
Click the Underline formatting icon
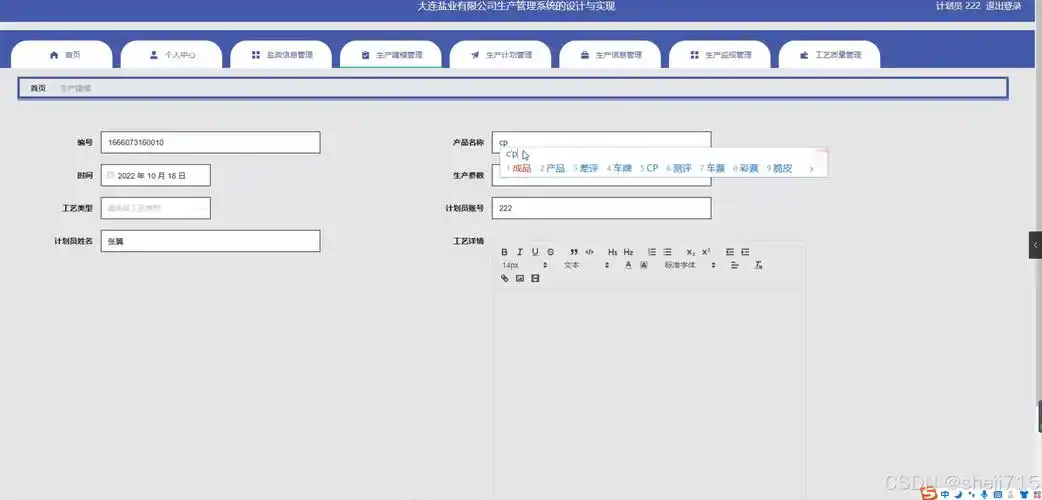(535, 252)
